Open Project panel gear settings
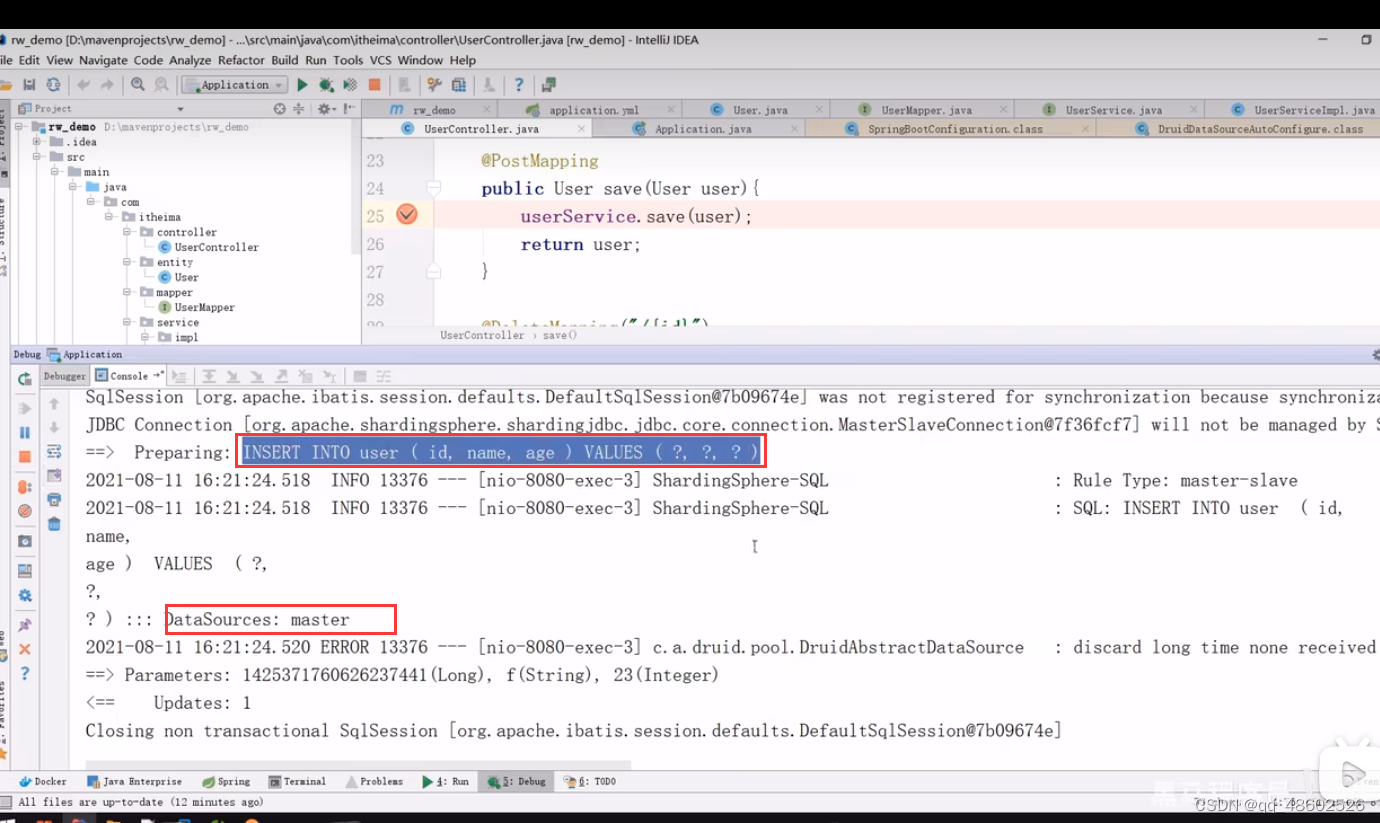The width and height of the screenshot is (1380, 823). 325,109
